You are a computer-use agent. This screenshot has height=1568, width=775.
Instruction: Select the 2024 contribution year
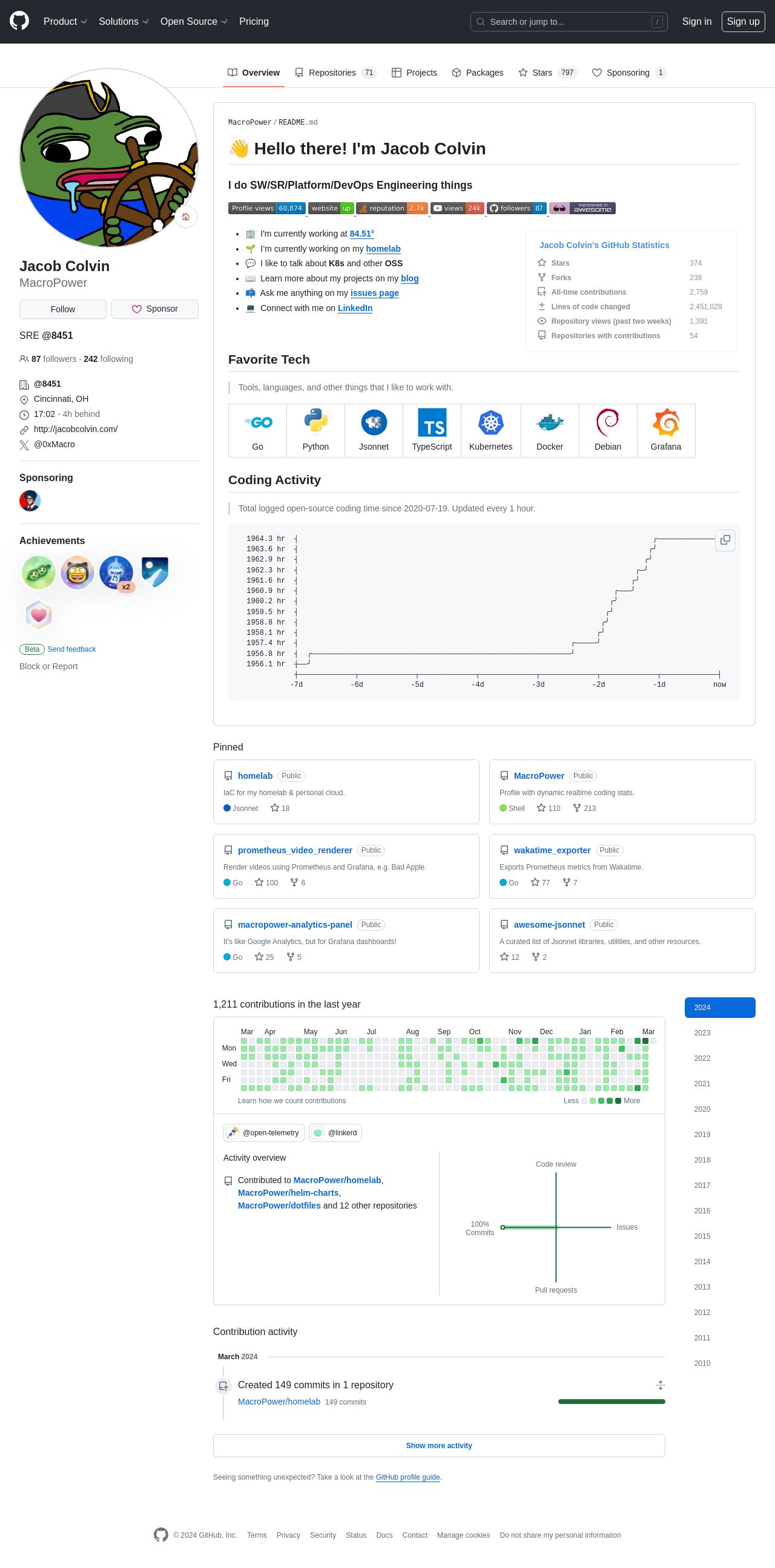(x=721, y=1008)
